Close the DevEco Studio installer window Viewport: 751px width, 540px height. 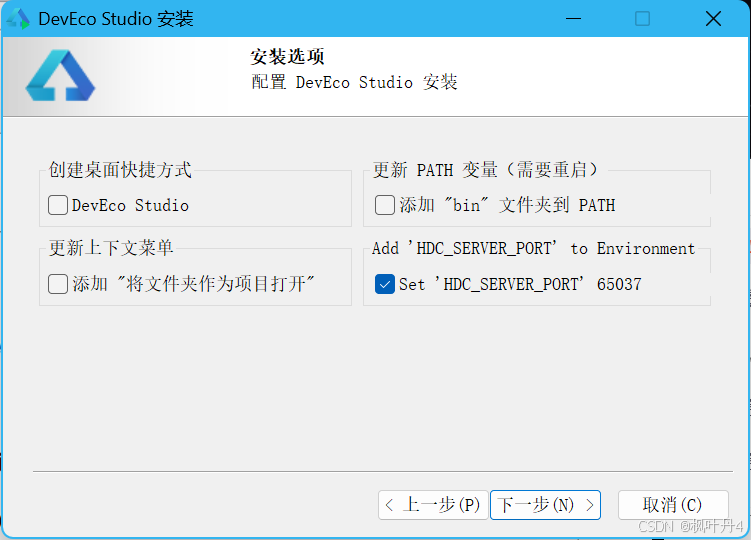point(713,19)
